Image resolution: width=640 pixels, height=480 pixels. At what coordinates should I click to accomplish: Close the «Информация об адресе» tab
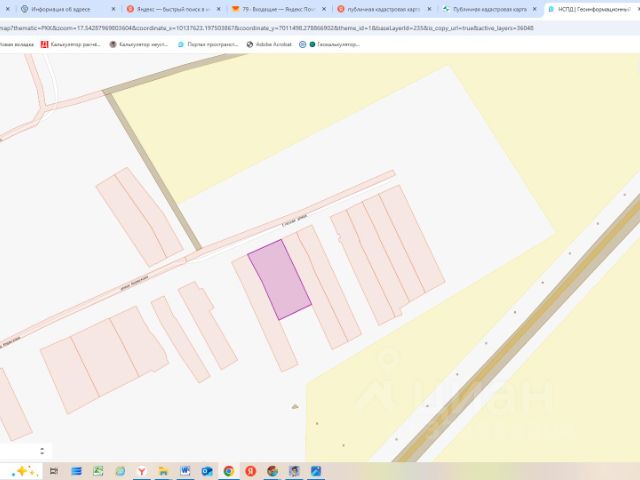coord(113,9)
